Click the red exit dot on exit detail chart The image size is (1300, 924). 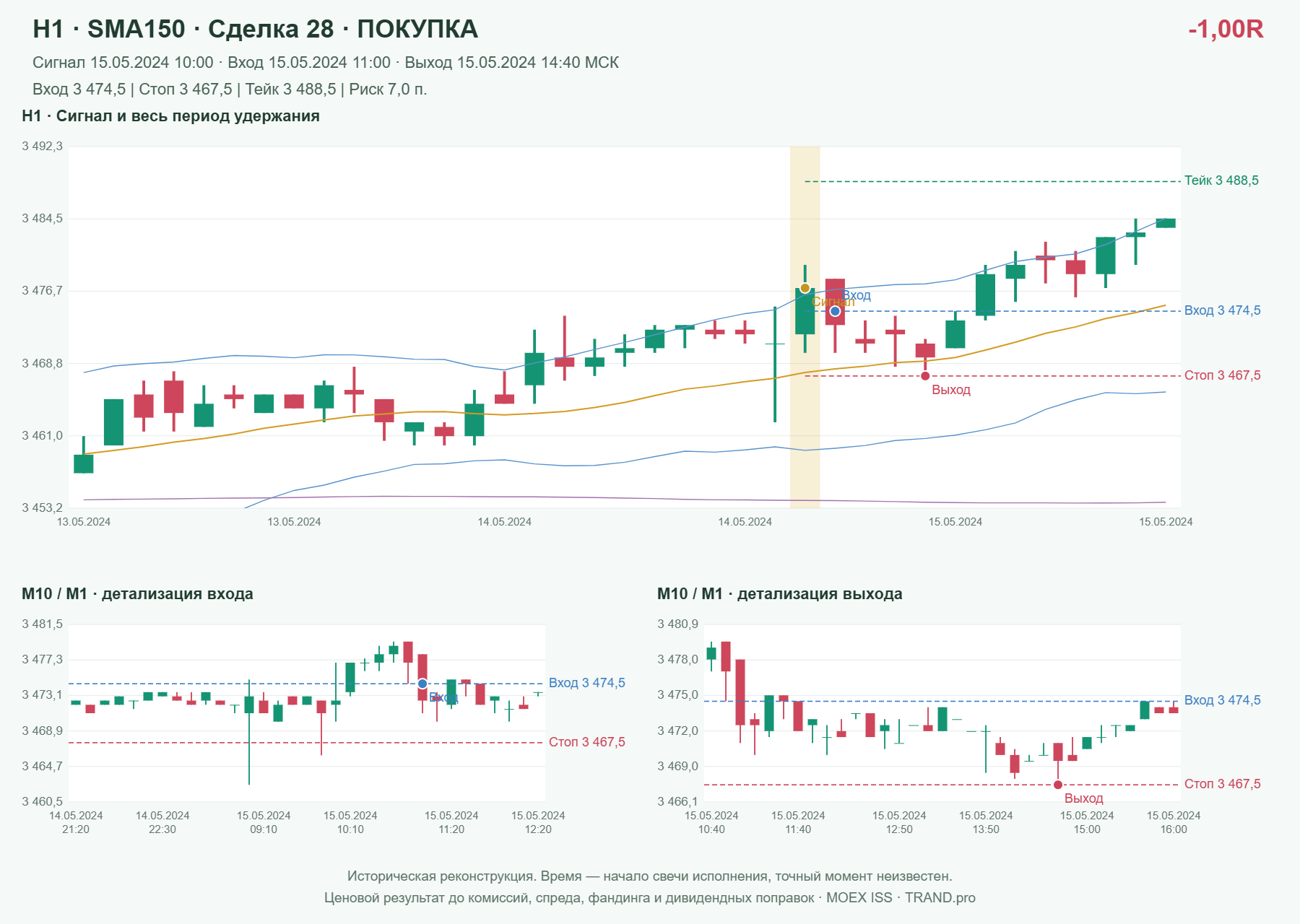[x=1058, y=785]
